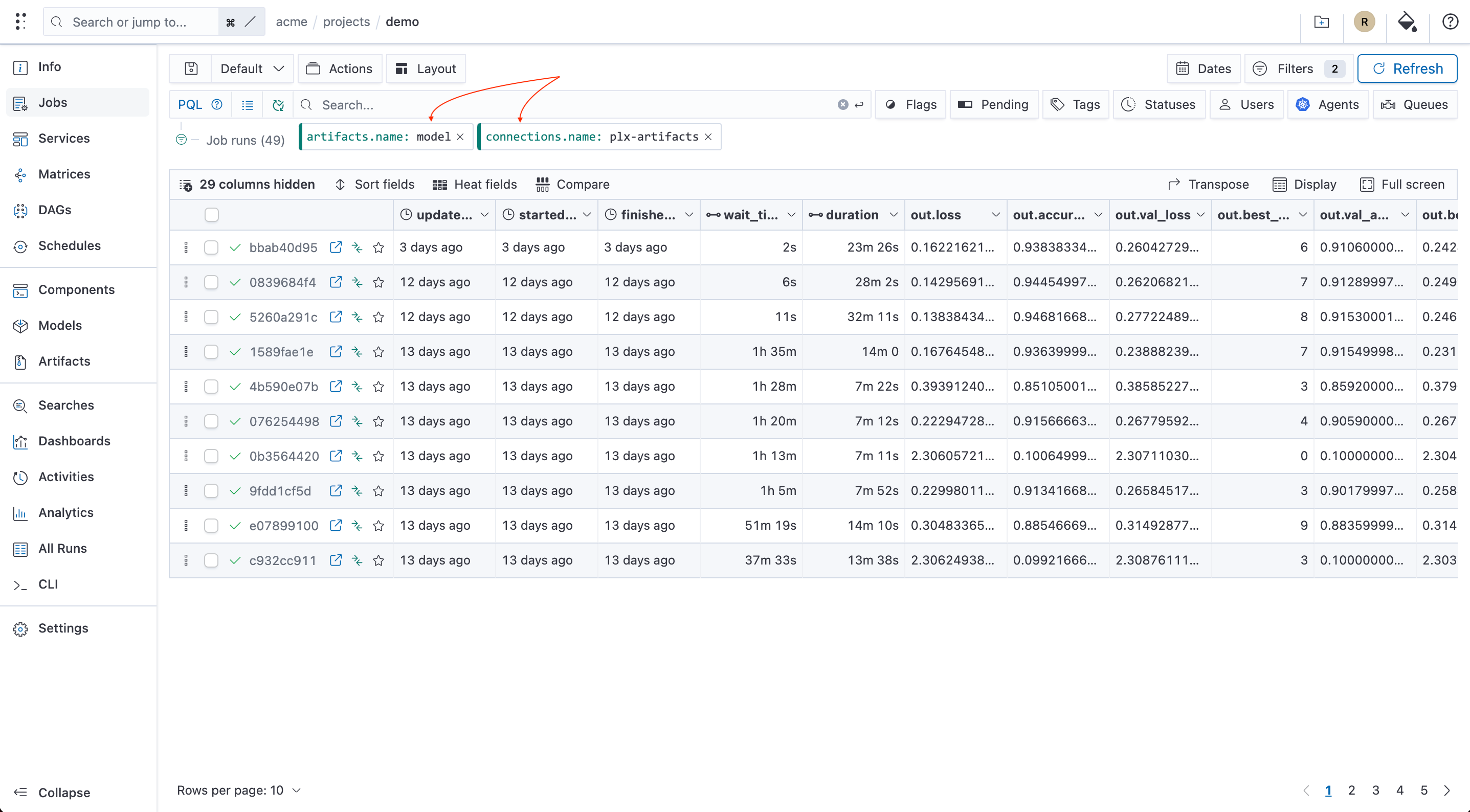This screenshot has height=812, width=1470.
Task: Star the run 0839684f4
Action: click(x=378, y=282)
